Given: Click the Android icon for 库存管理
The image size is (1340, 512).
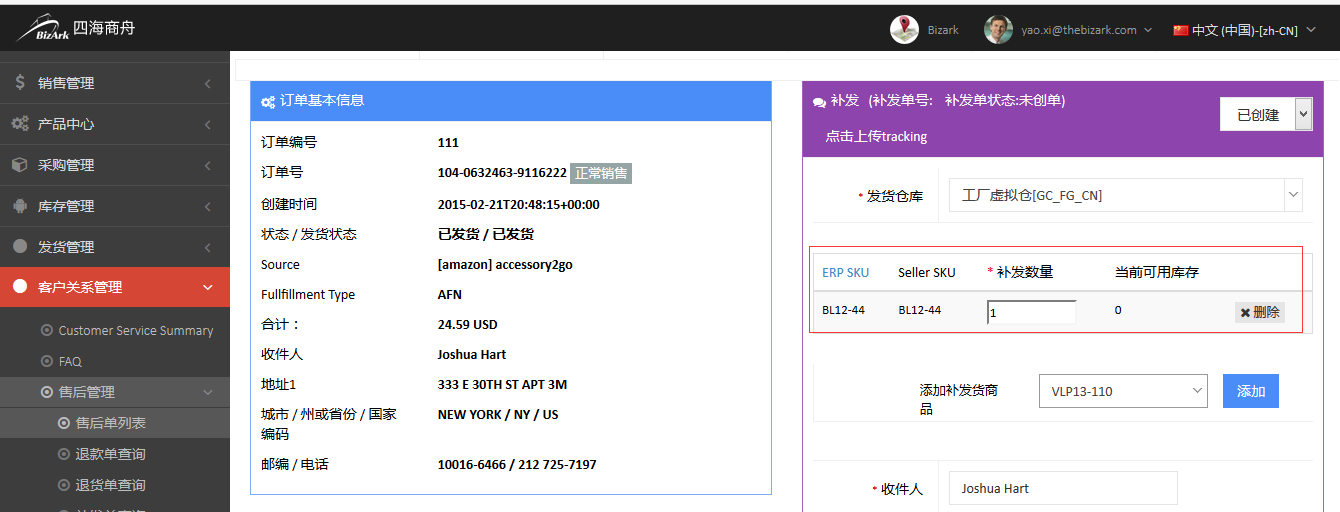Looking at the screenshot, I should (x=20, y=206).
